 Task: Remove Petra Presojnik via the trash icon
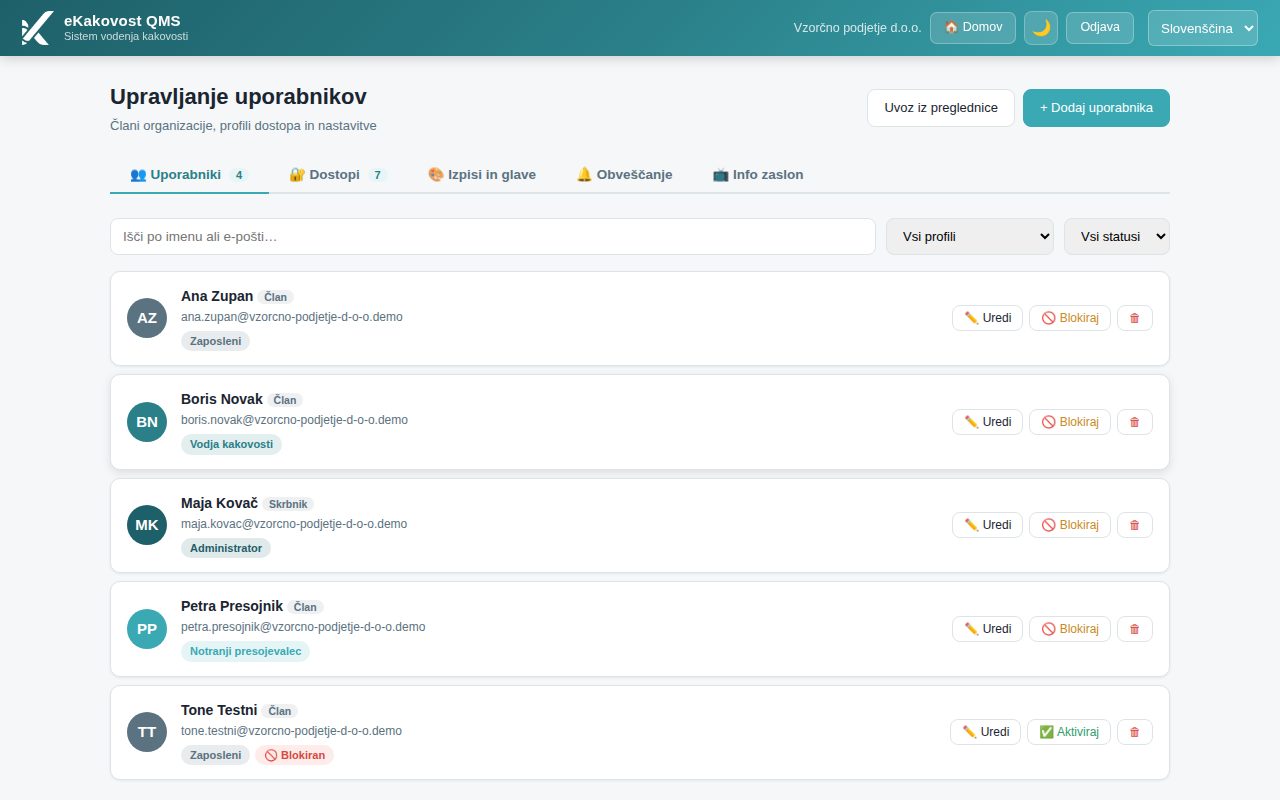tap(1134, 629)
